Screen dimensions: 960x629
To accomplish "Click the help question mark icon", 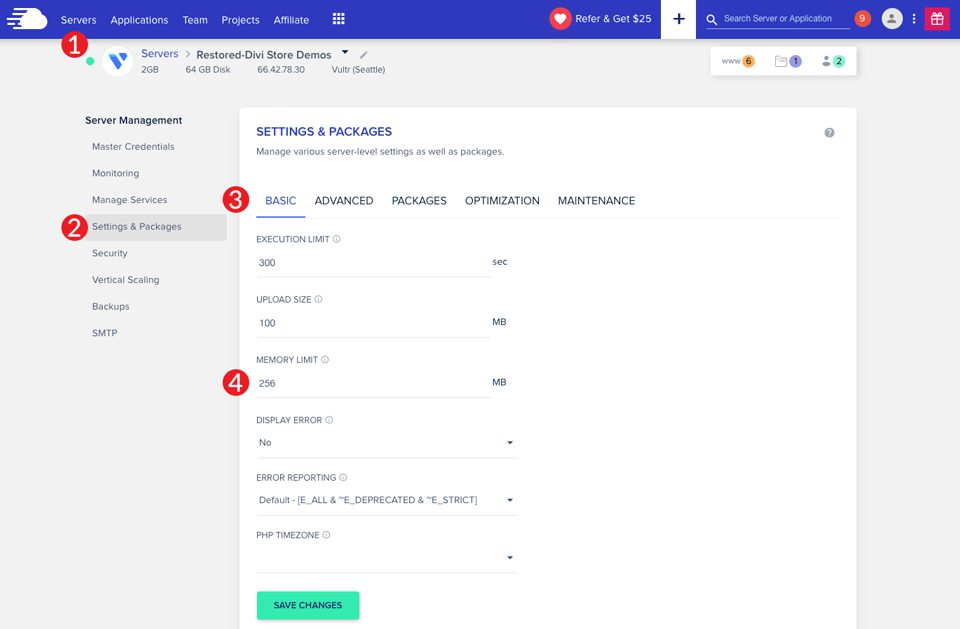I will (x=829, y=133).
